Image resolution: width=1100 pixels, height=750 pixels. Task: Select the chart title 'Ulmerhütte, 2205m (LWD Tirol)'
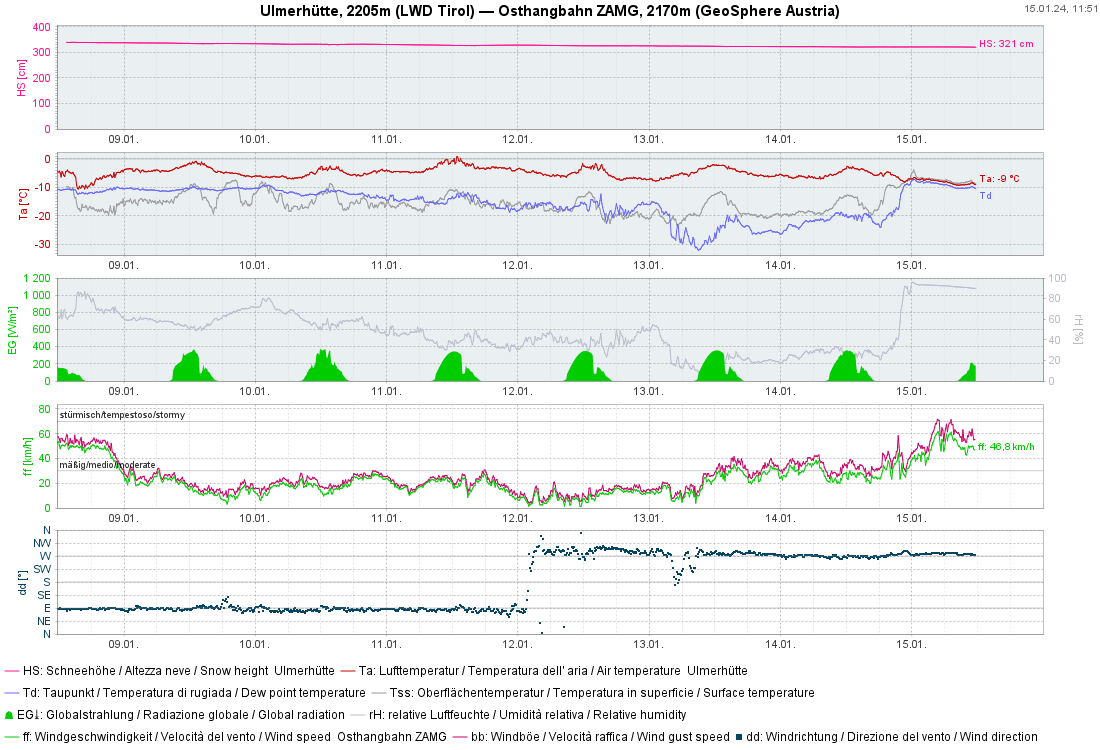pyautogui.click(x=367, y=11)
